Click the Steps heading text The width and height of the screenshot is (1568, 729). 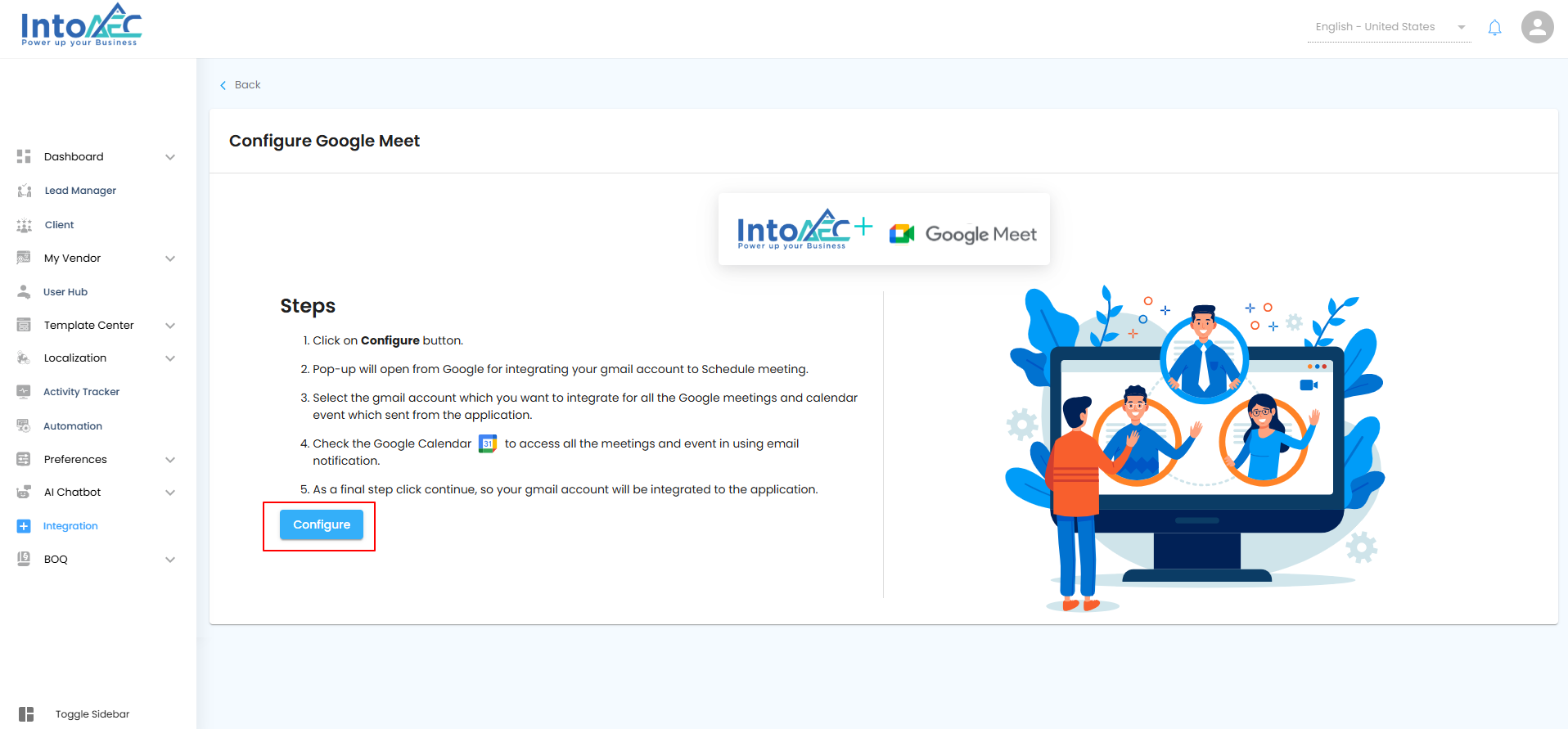point(308,306)
